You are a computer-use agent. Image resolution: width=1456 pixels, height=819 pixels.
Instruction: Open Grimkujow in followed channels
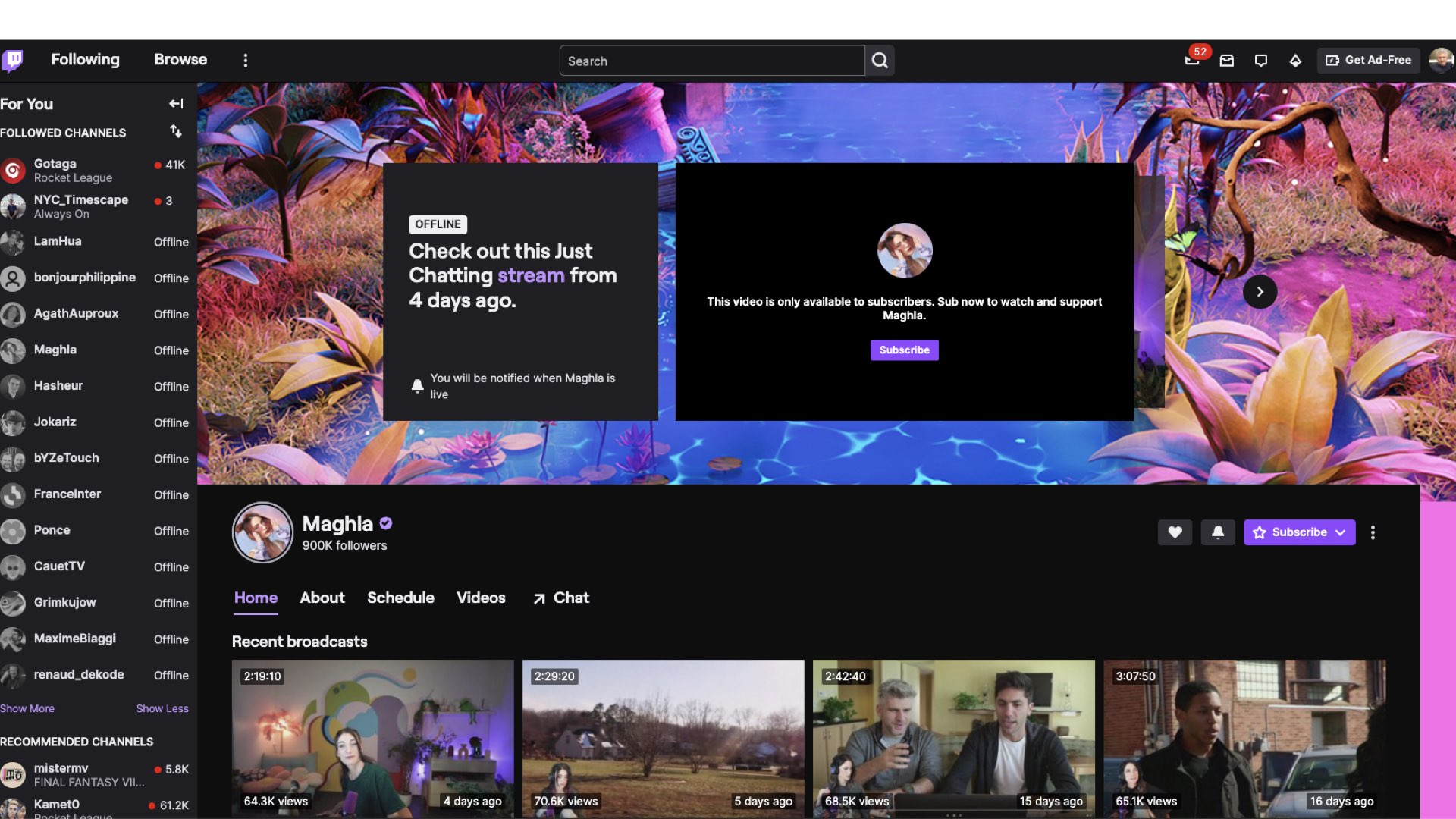point(95,603)
